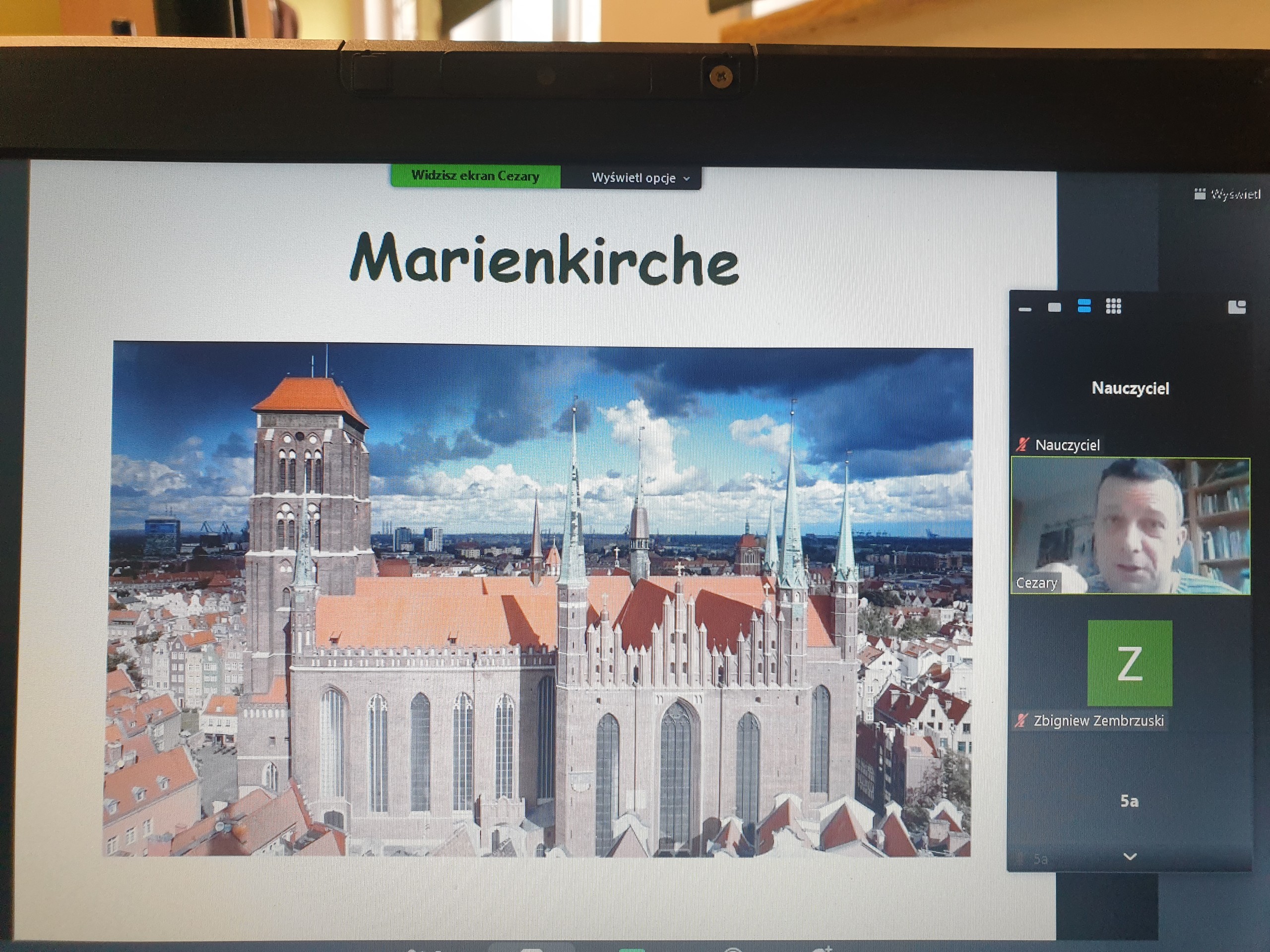Select the stacked video strip view
The image size is (1270, 952).
click(x=1084, y=306)
